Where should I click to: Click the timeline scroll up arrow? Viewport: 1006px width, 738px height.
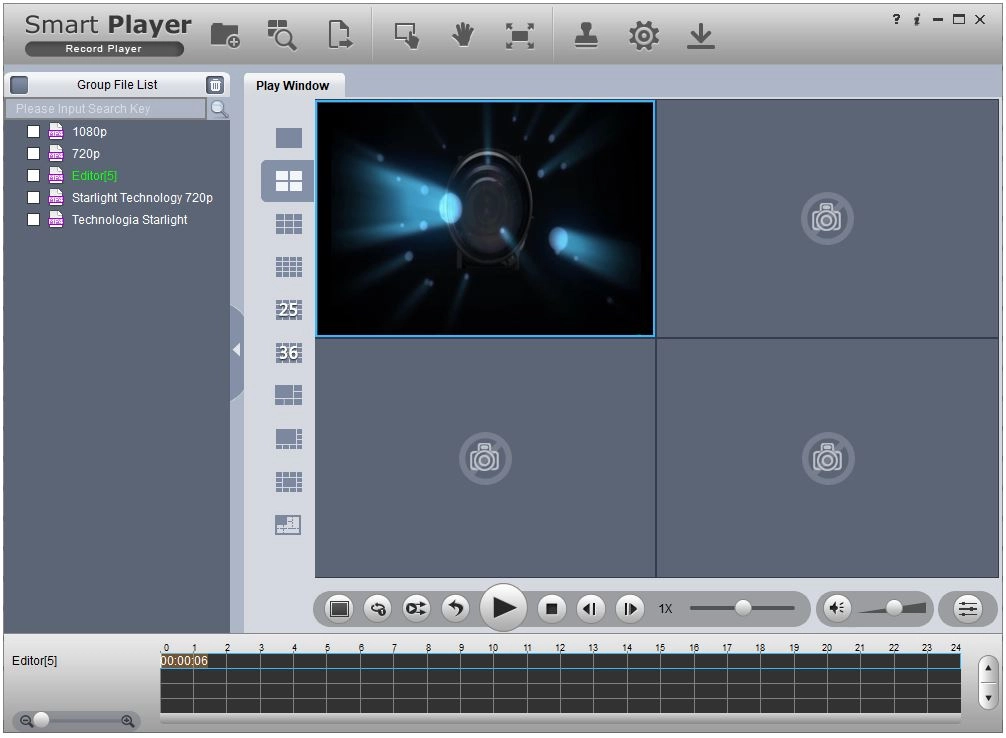click(988, 669)
